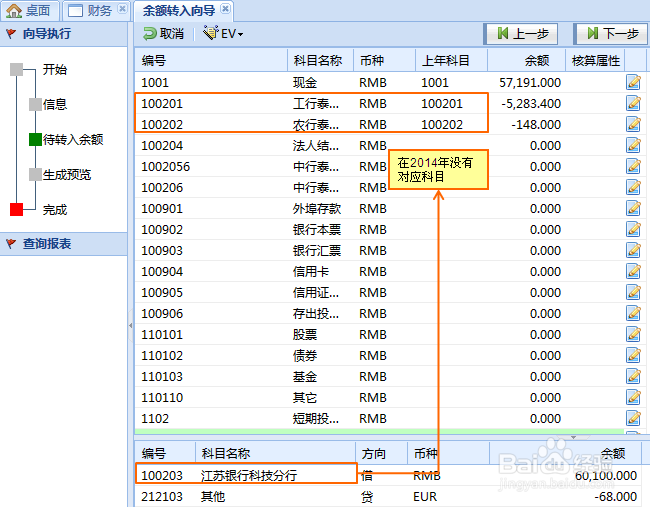Select wizard step 生成预览
650x507 pixels.
click(67, 175)
